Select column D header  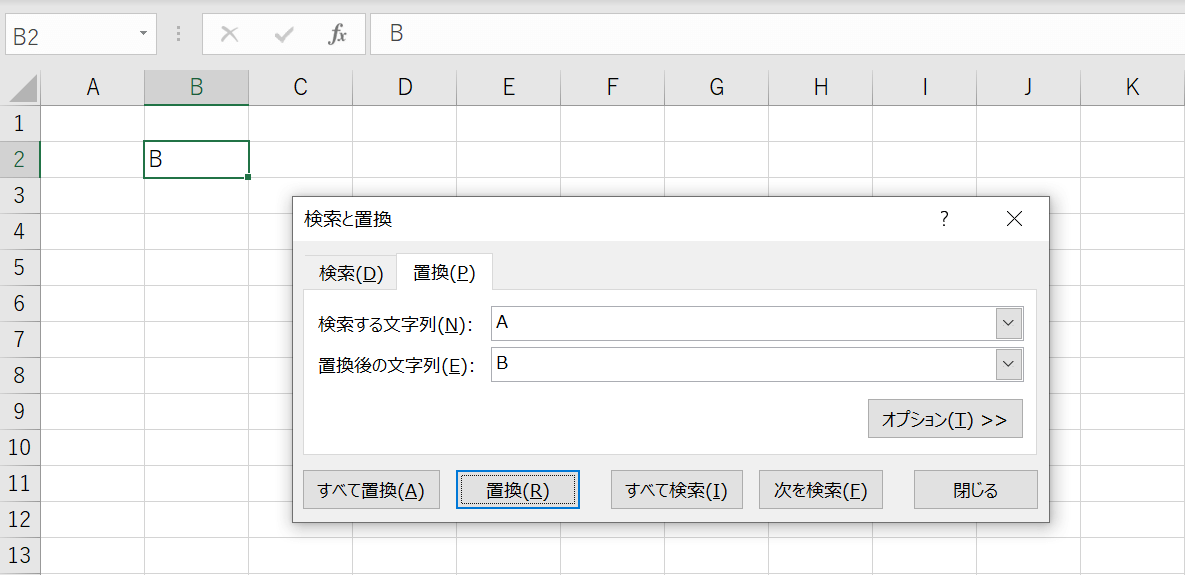pos(404,88)
